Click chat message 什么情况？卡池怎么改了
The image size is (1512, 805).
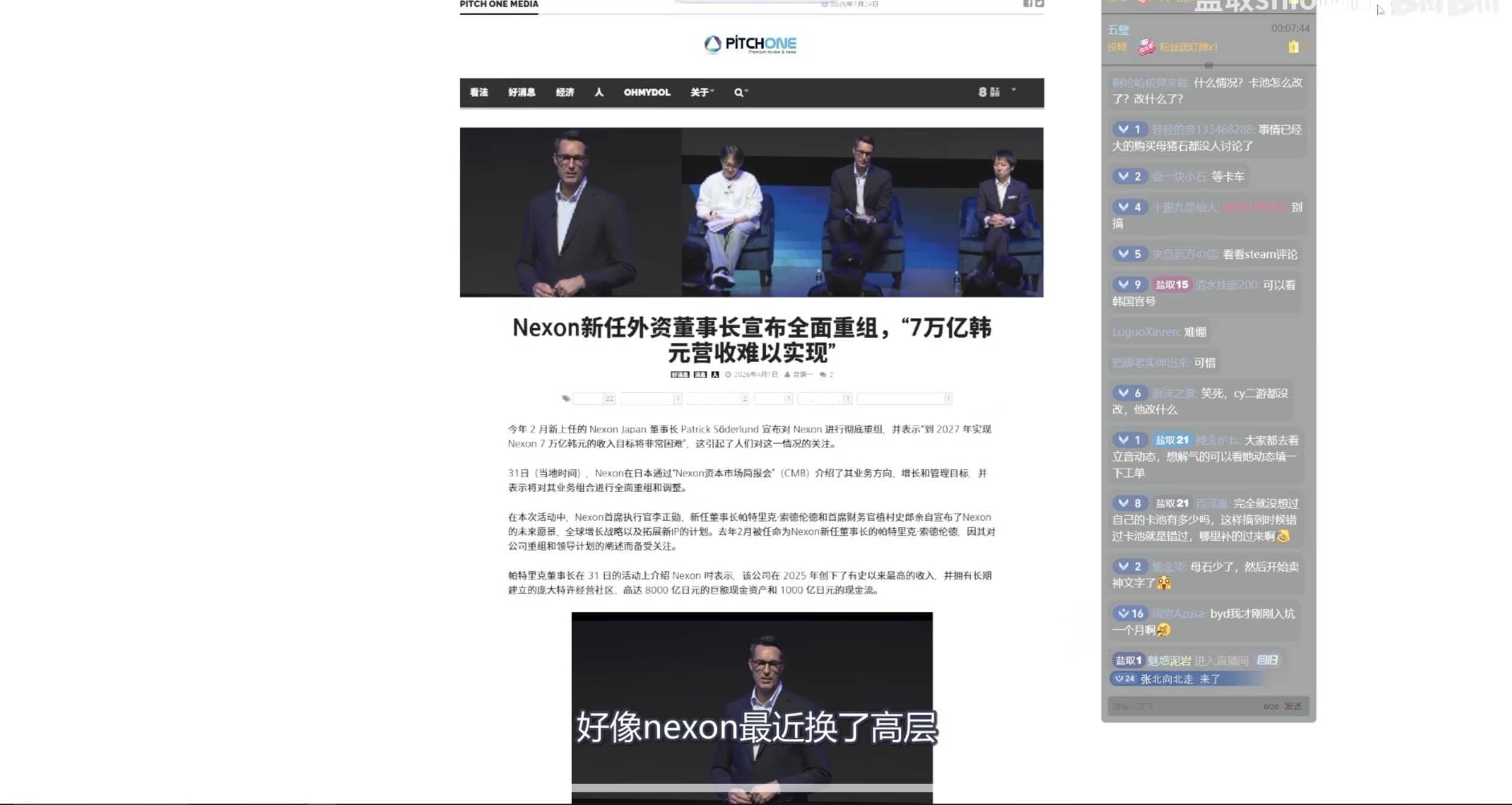(x=1207, y=90)
